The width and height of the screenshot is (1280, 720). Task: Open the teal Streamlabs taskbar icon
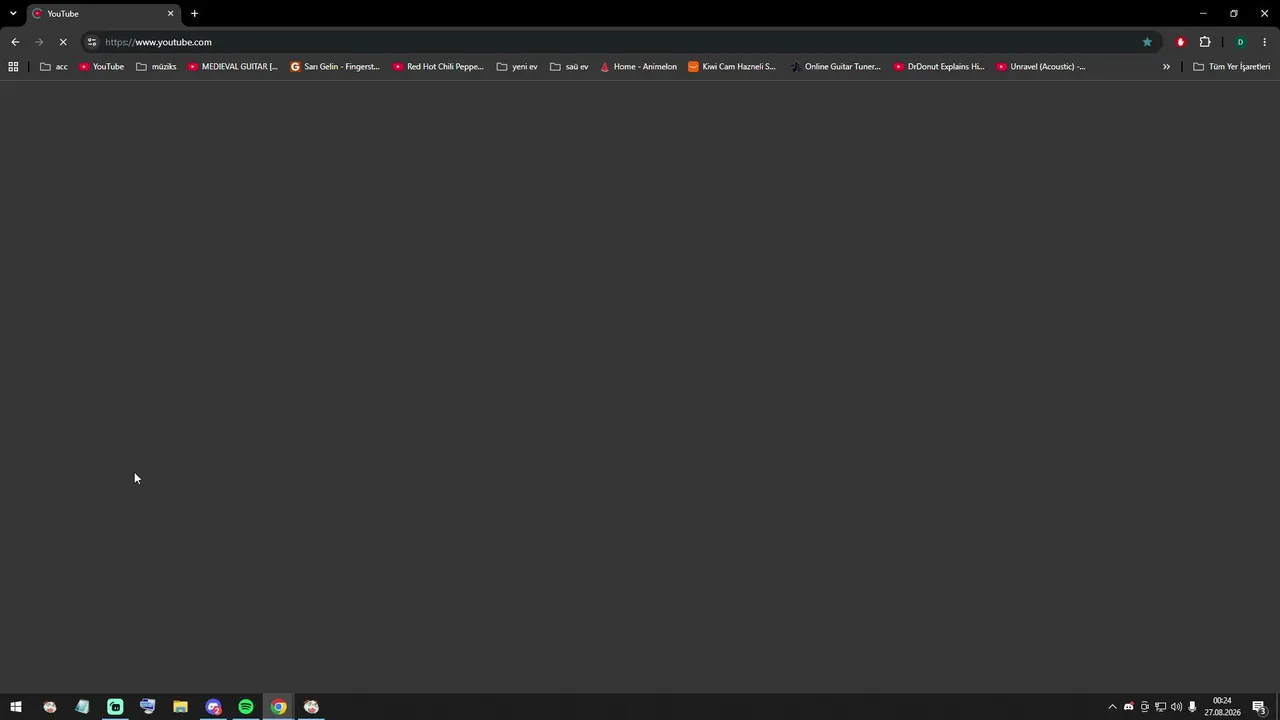coord(115,707)
